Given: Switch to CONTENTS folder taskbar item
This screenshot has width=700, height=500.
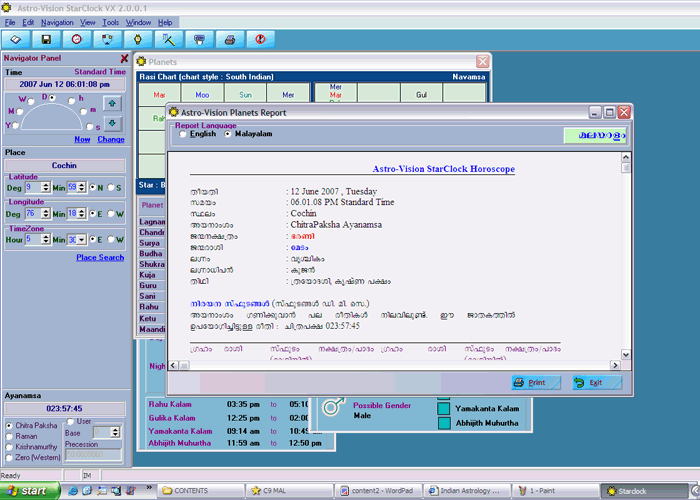Looking at the screenshot, I should tap(201, 491).
